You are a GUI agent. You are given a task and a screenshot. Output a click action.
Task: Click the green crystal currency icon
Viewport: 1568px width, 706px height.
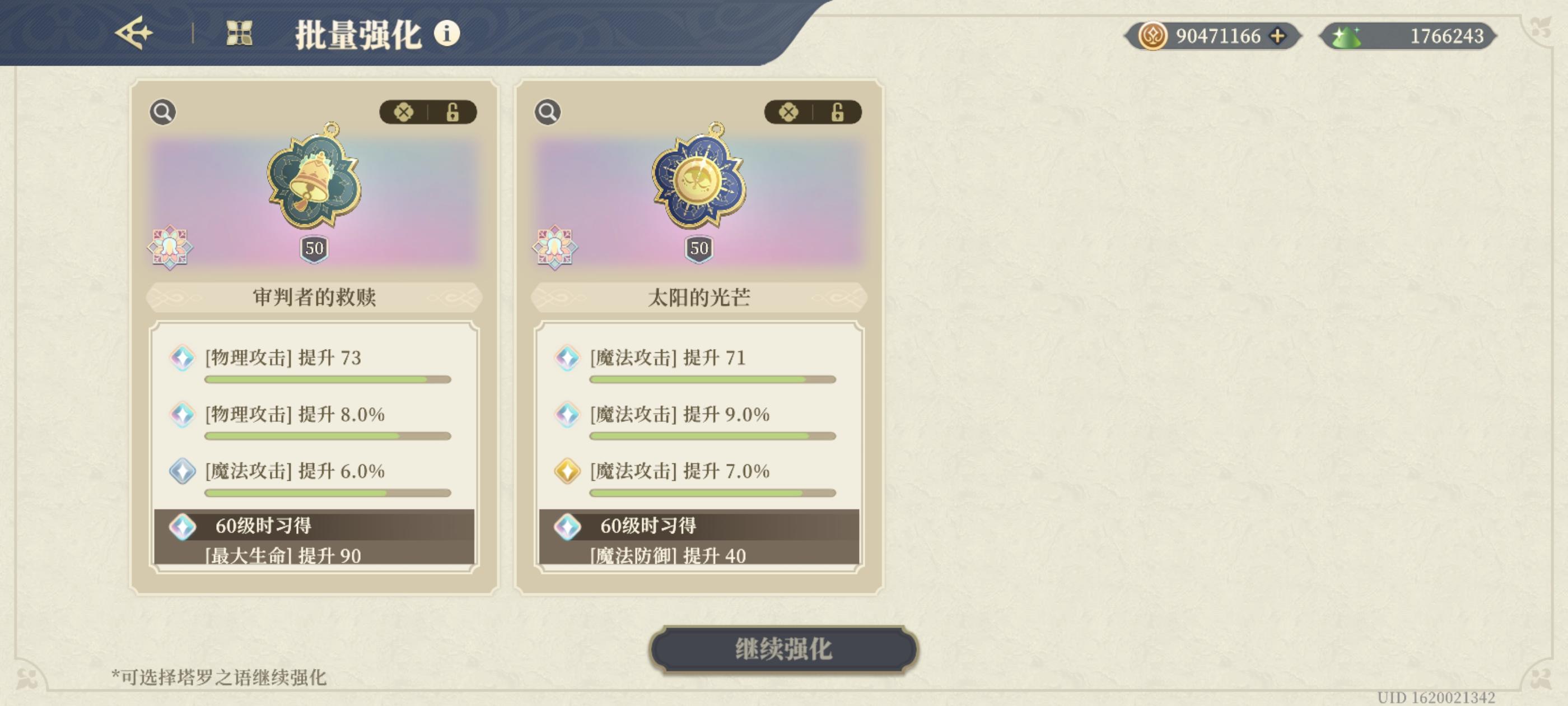point(1346,36)
